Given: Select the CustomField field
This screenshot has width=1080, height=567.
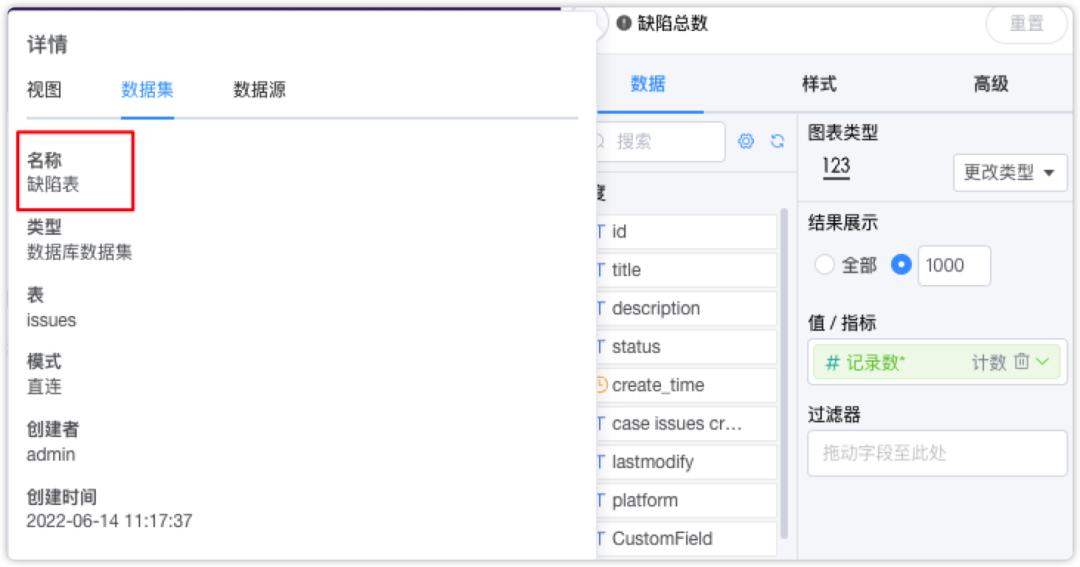Looking at the screenshot, I should click(686, 538).
